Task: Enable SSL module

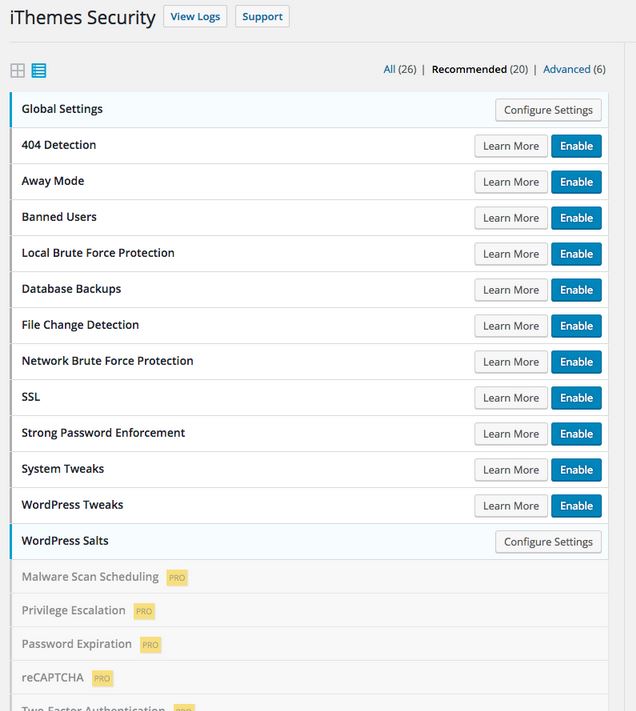Action: [x=576, y=398]
